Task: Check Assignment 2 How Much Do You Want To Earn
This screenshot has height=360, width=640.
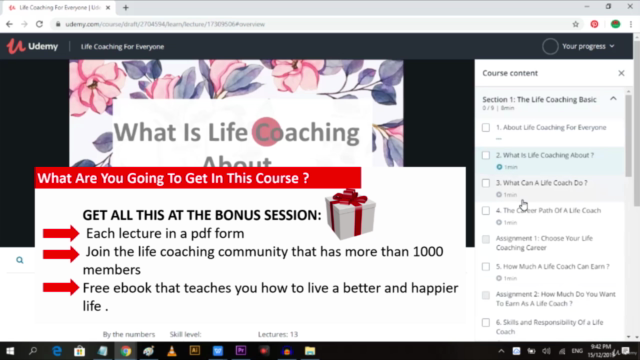Action: tap(486, 295)
